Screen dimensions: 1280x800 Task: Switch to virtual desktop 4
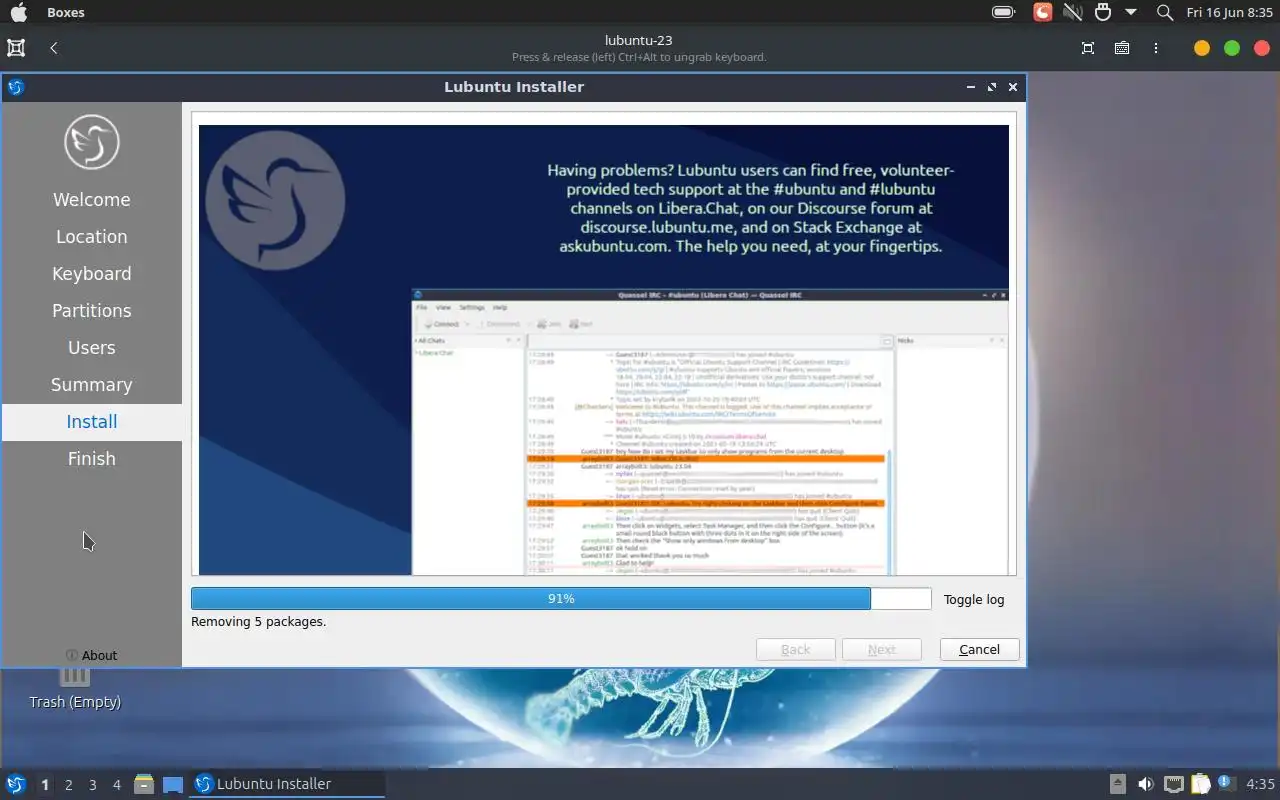pyautogui.click(x=117, y=785)
